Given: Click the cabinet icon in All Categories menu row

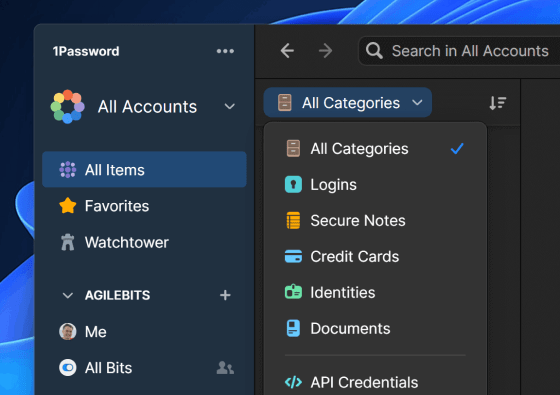Looking at the screenshot, I should [293, 149].
